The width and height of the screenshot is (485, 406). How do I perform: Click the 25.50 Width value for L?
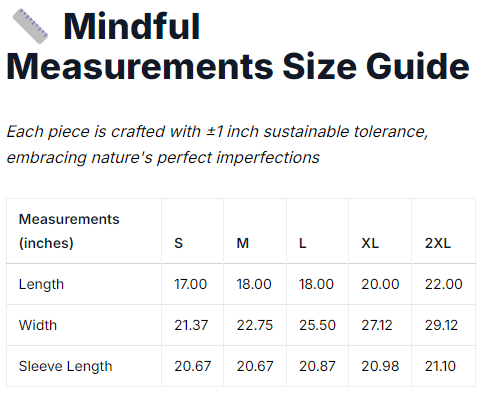coord(317,325)
